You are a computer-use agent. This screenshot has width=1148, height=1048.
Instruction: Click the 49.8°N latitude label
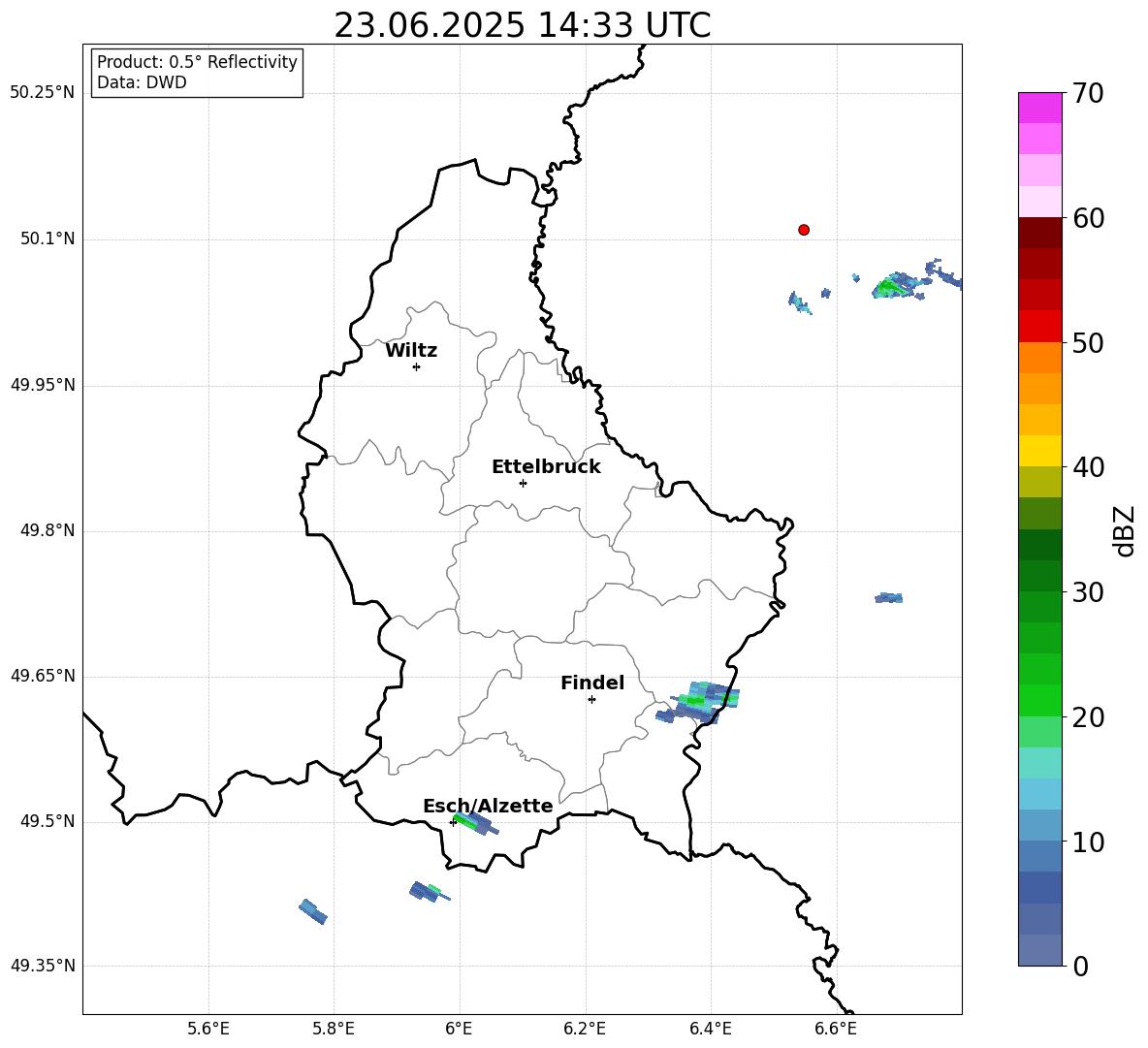48,530
